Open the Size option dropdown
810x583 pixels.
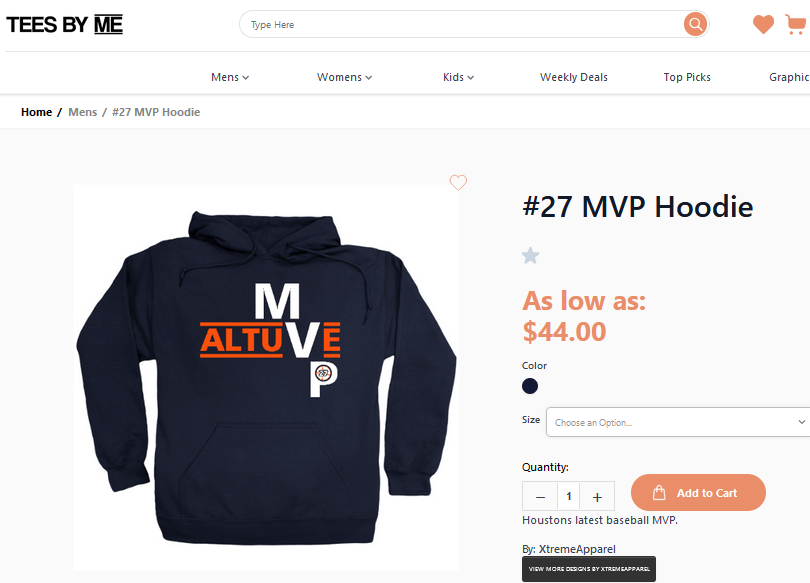(678, 422)
